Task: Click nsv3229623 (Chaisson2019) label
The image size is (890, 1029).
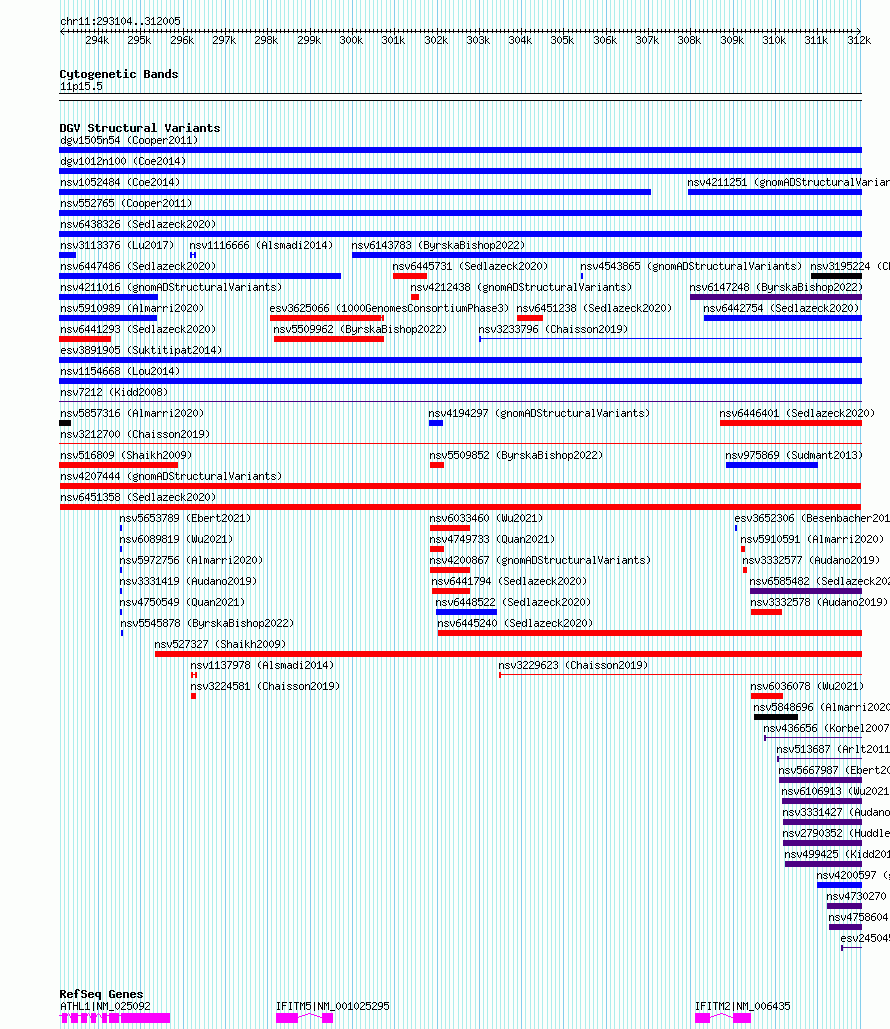Action: (x=573, y=665)
